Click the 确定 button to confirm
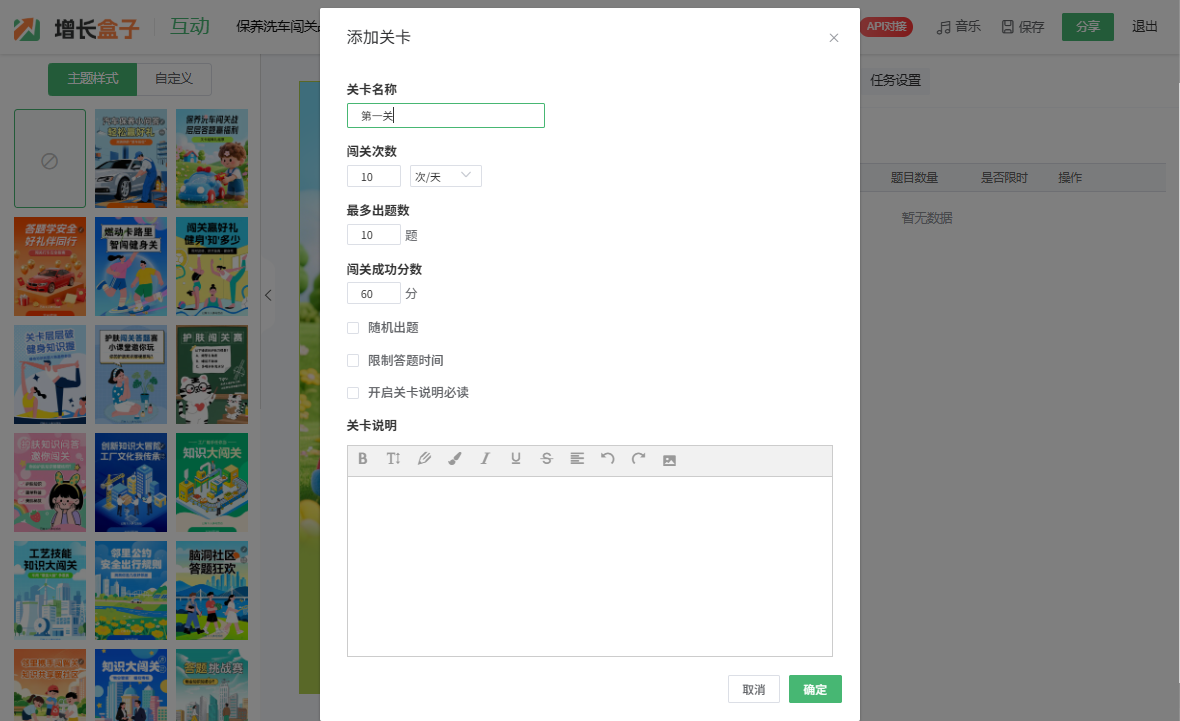Screen dimensions: 1180x721 [814, 689]
